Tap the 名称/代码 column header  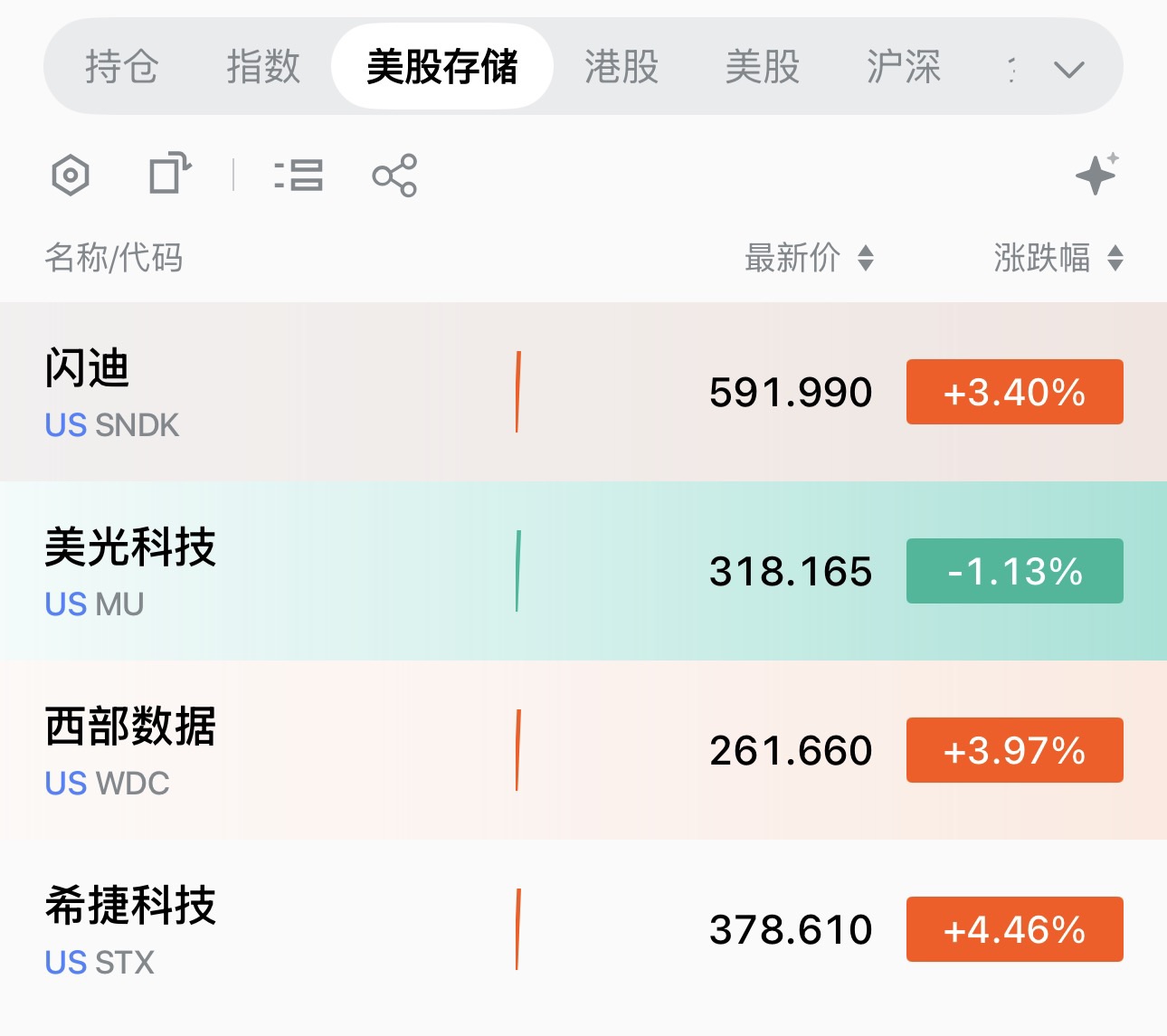[114, 259]
